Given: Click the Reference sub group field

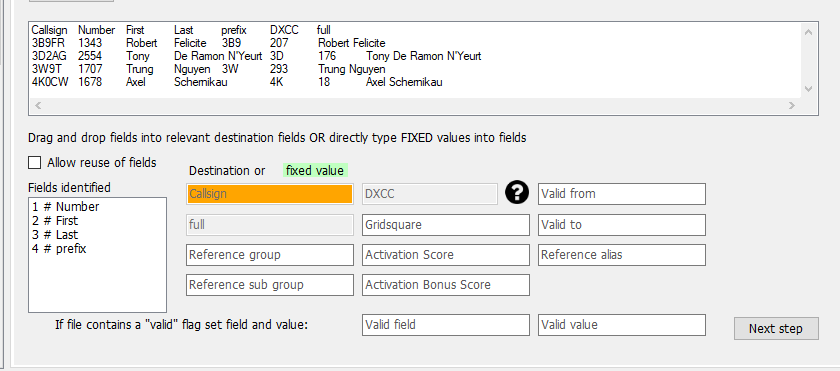Looking at the screenshot, I should pos(270,285).
